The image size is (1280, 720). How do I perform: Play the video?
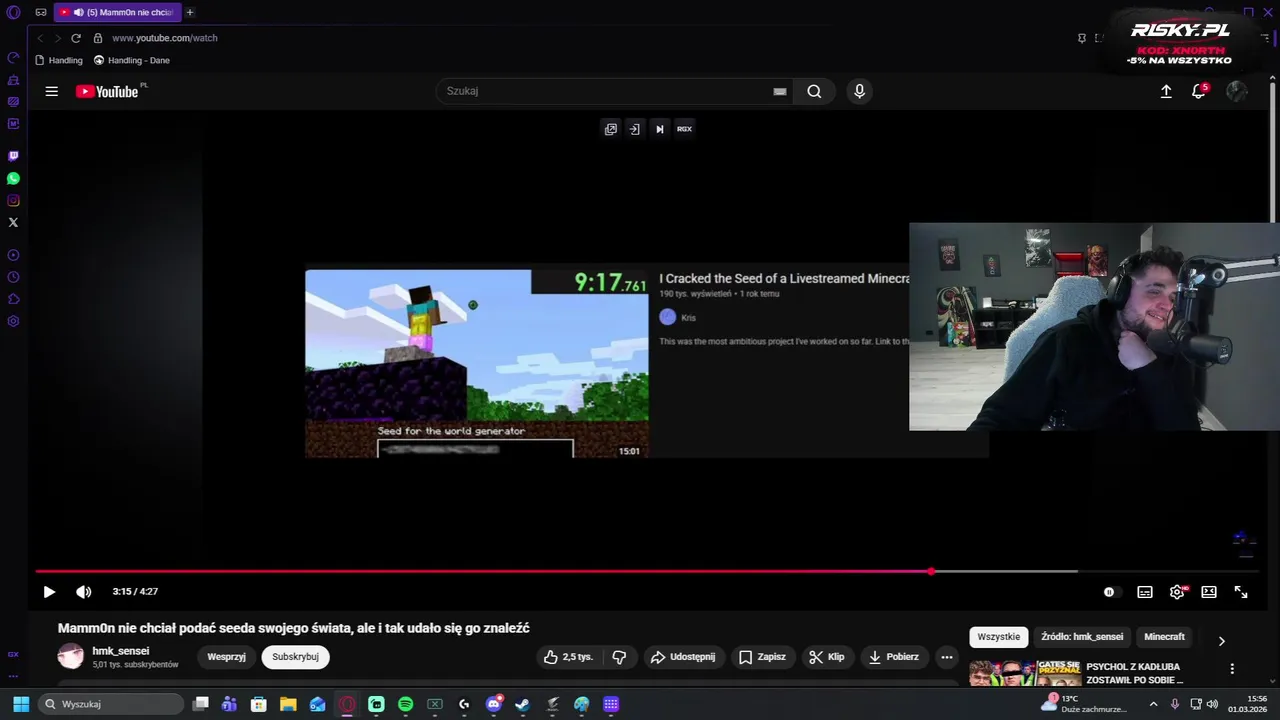point(49,592)
